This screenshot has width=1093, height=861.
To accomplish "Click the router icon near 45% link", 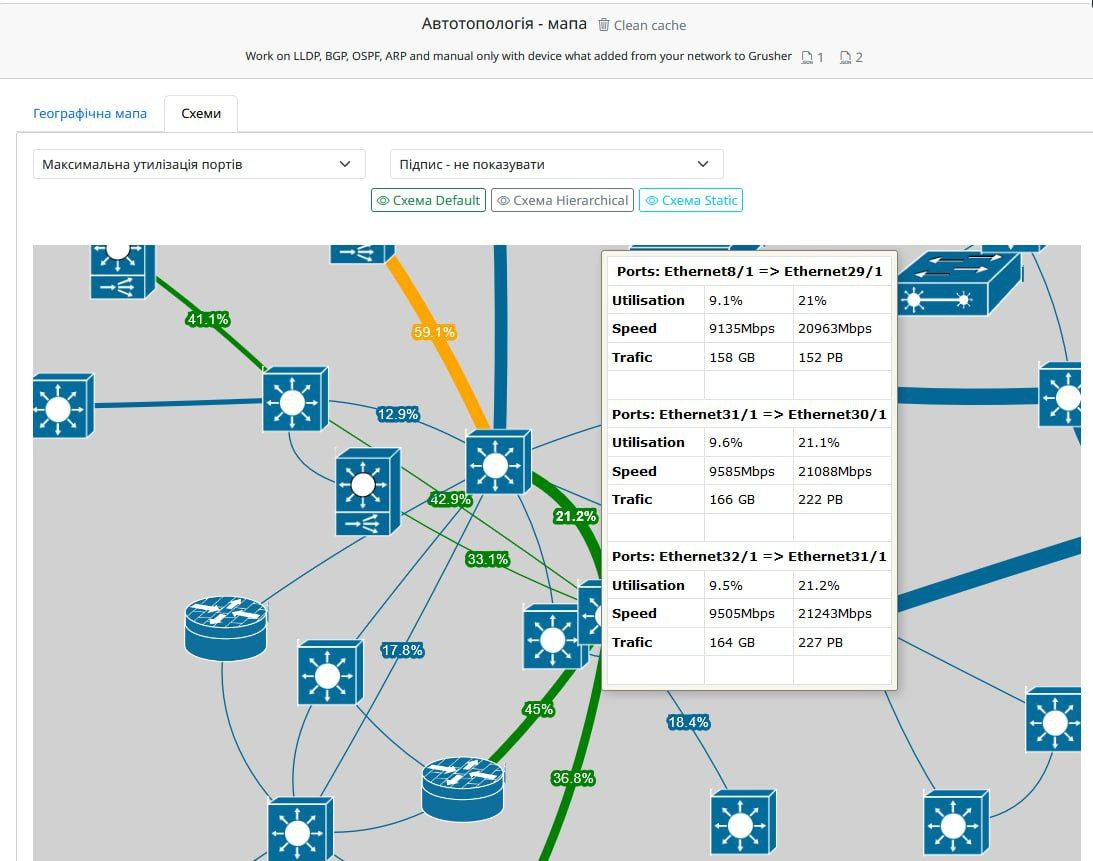I will point(463,788).
